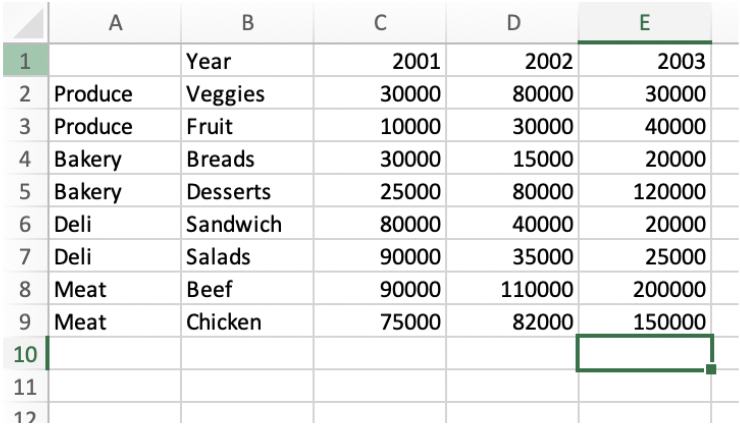The height and width of the screenshot is (432, 740).
Task: Select row 10 header
Action: (x=24, y=353)
